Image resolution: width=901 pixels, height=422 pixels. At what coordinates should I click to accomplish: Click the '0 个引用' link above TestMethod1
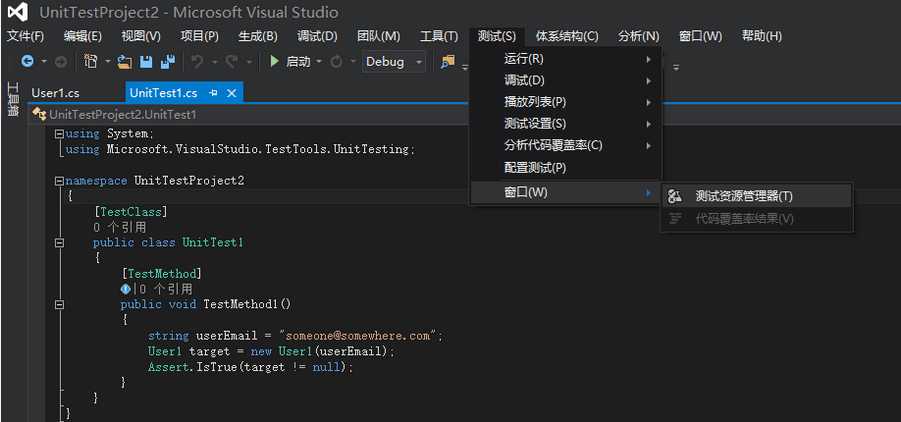[x=166, y=289]
